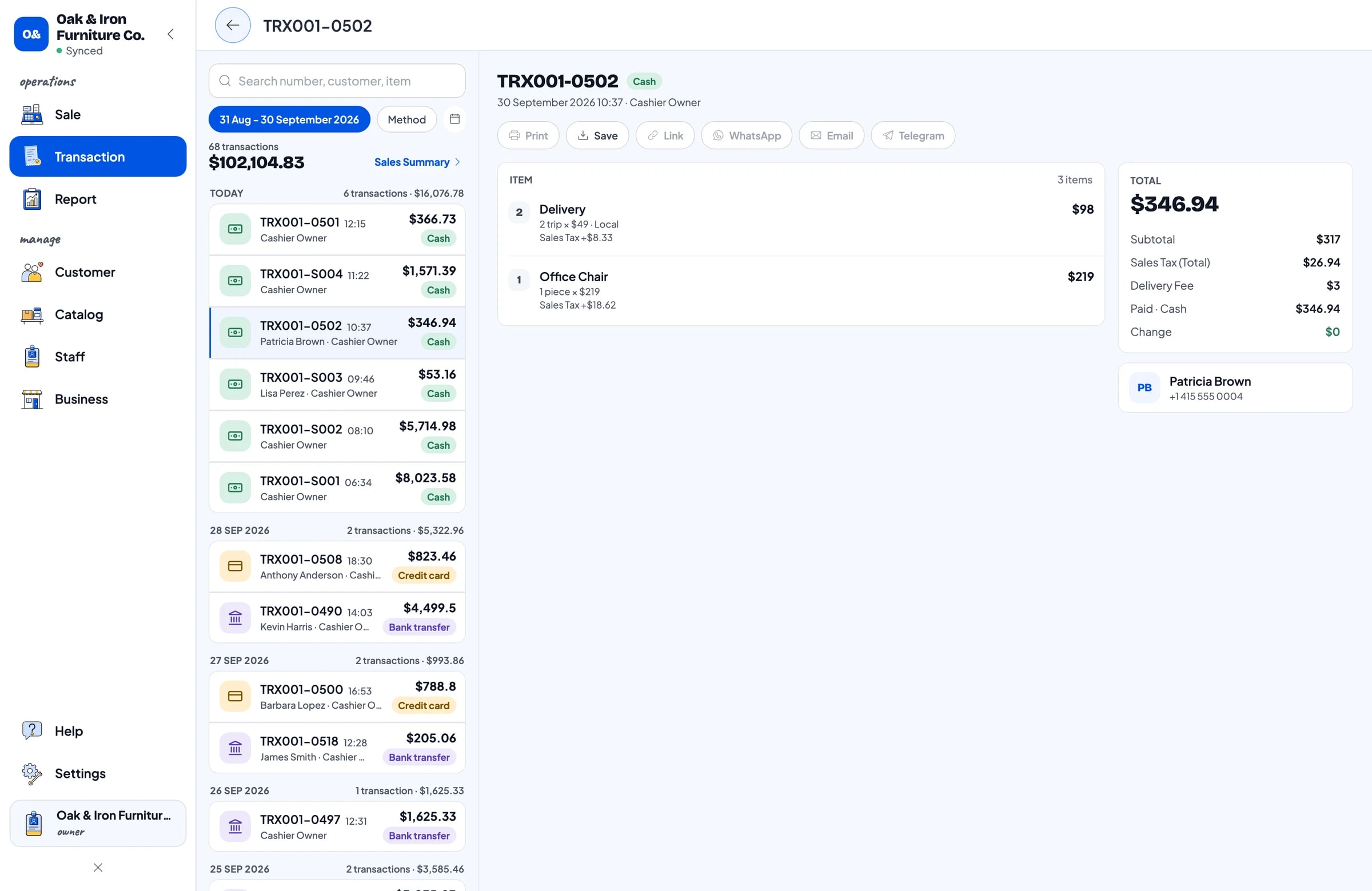This screenshot has height=891, width=1372.
Task: Open the Settings gear icon
Action: tap(31, 773)
